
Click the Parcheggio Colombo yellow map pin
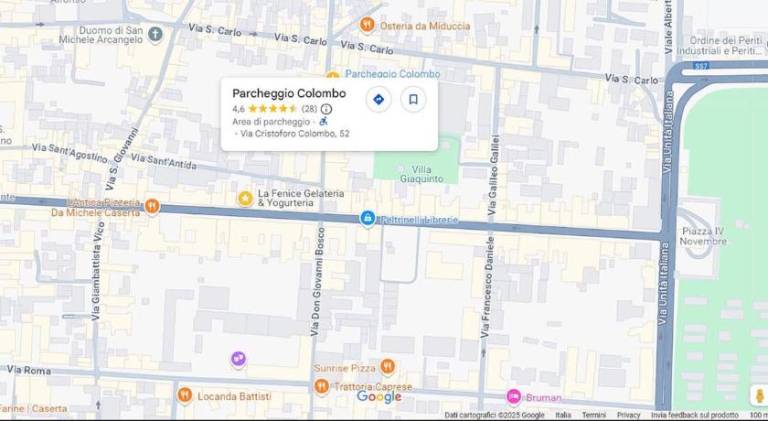tap(333, 75)
